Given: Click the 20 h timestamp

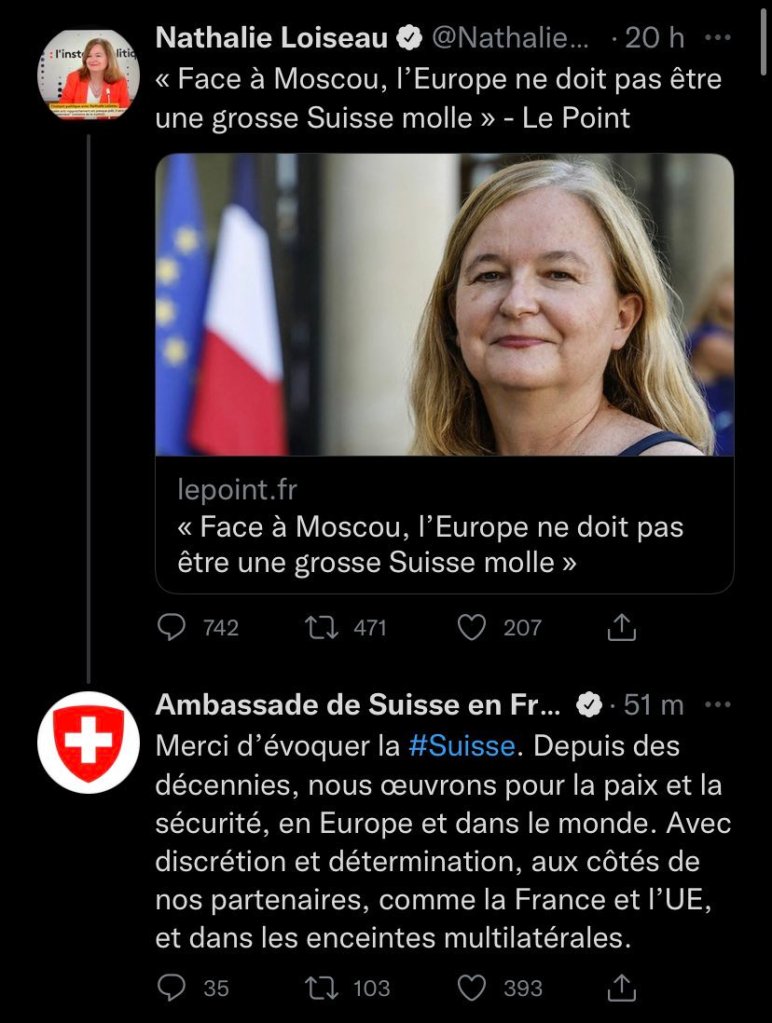Looking at the screenshot, I should [x=655, y=36].
